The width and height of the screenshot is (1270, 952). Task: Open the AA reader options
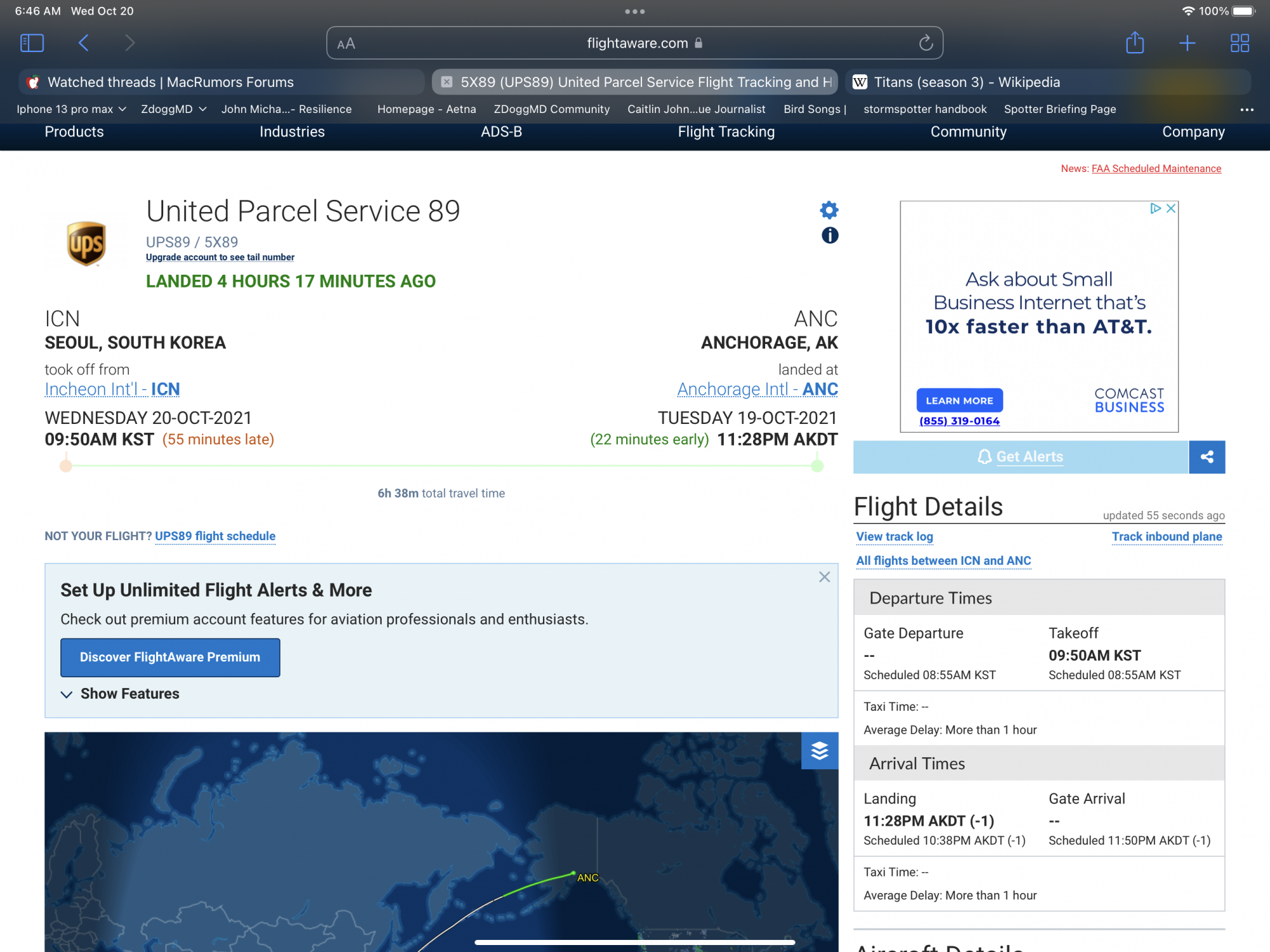click(x=346, y=44)
